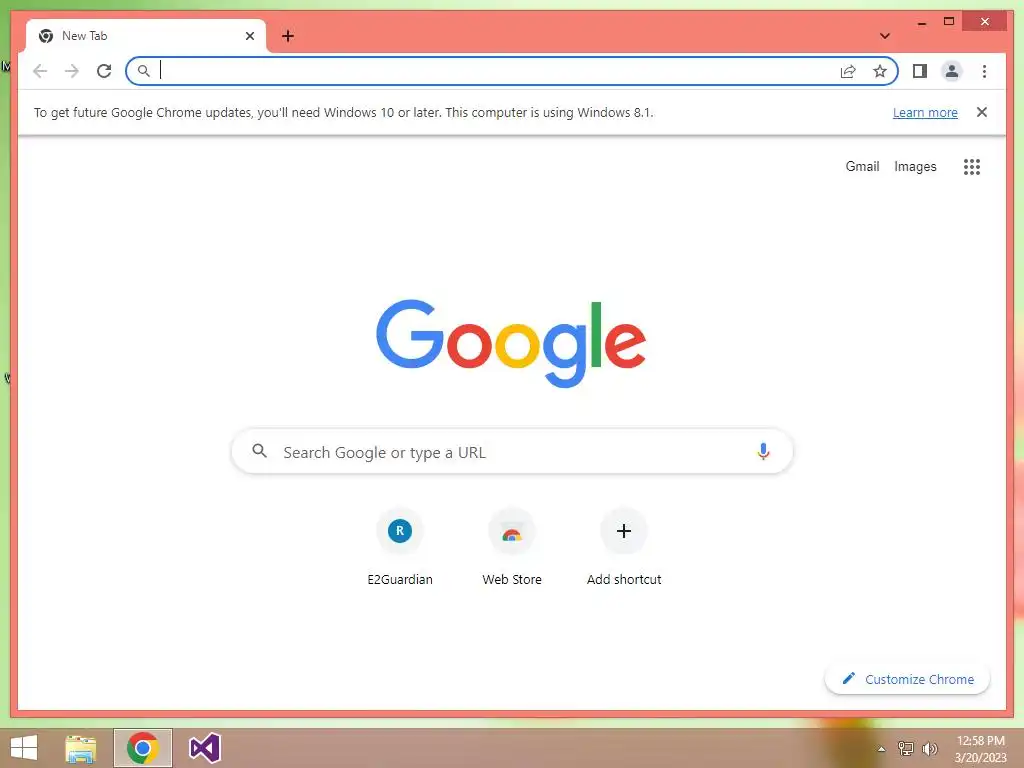Screen dimensions: 1024x768
Task: Launch Visual Studio from taskbar
Action: click(x=204, y=748)
